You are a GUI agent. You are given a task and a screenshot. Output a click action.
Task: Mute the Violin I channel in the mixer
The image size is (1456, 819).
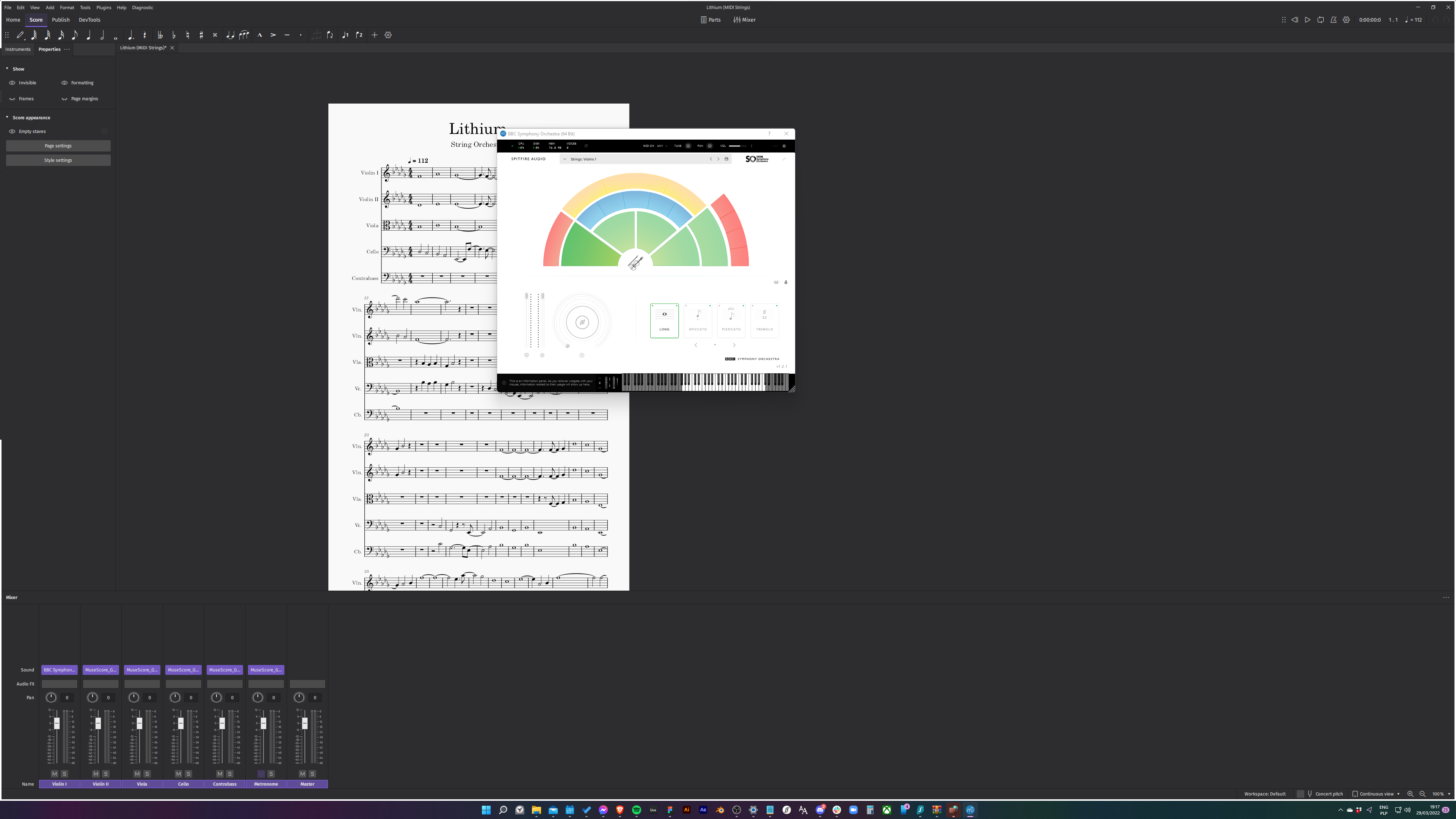pos(54,774)
